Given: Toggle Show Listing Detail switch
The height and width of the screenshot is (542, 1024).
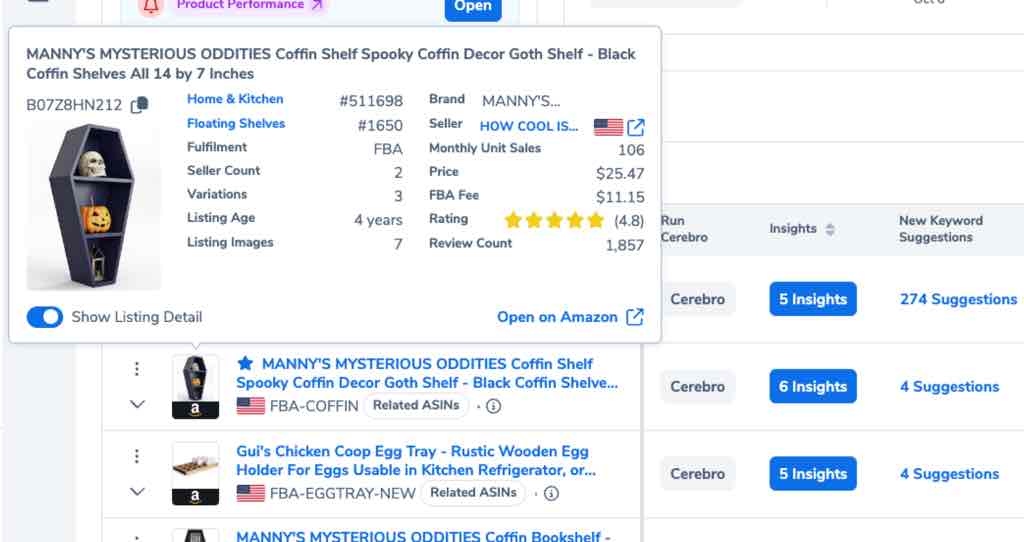Looking at the screenshot, I should tap(44, 317).
